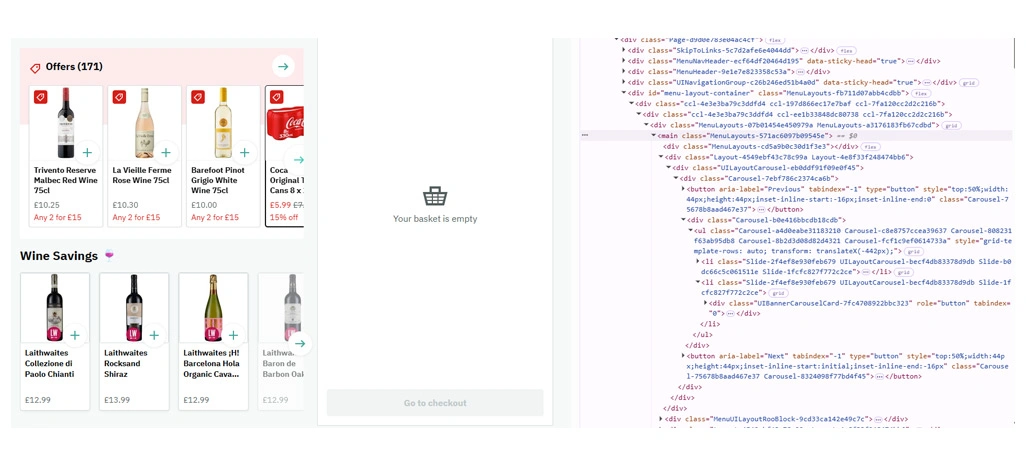Click the grid badge beside UINavigationGroup
1026x466 pixels.
click(968, 83)
